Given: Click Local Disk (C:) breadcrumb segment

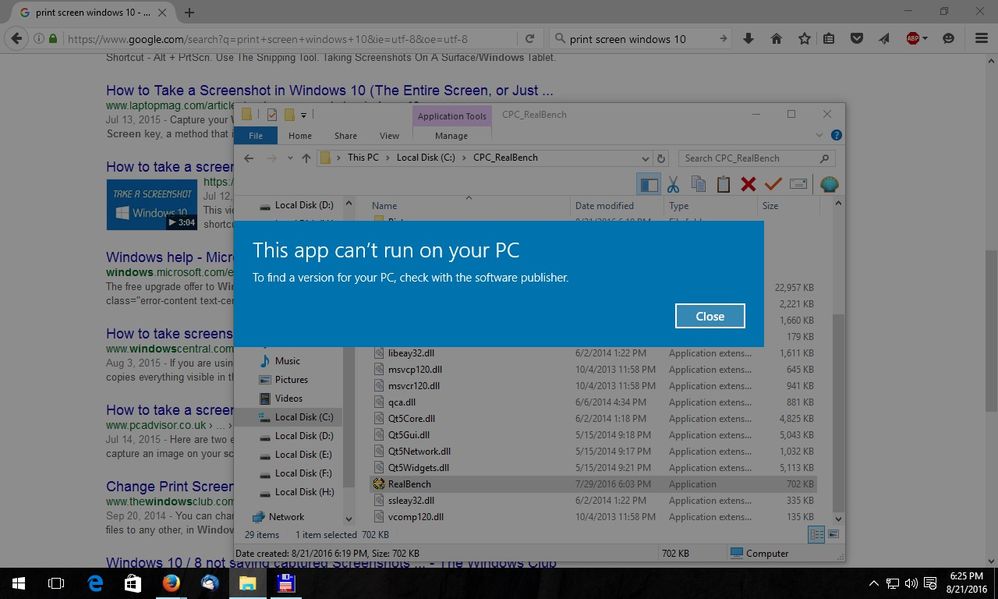Looking at the screenshot, I should (426, 158).
